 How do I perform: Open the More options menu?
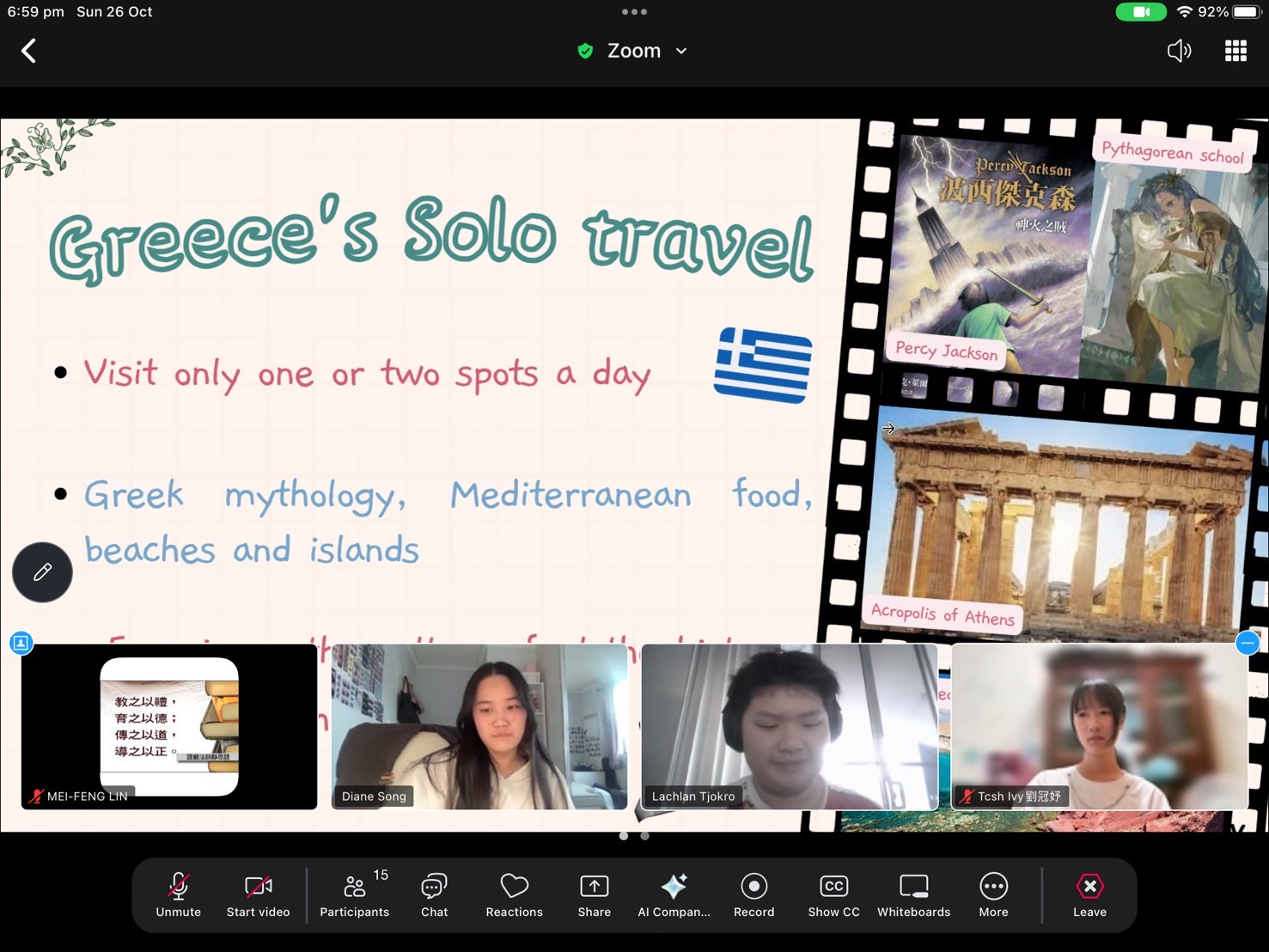pyautogui.click(x=993, y=894)
